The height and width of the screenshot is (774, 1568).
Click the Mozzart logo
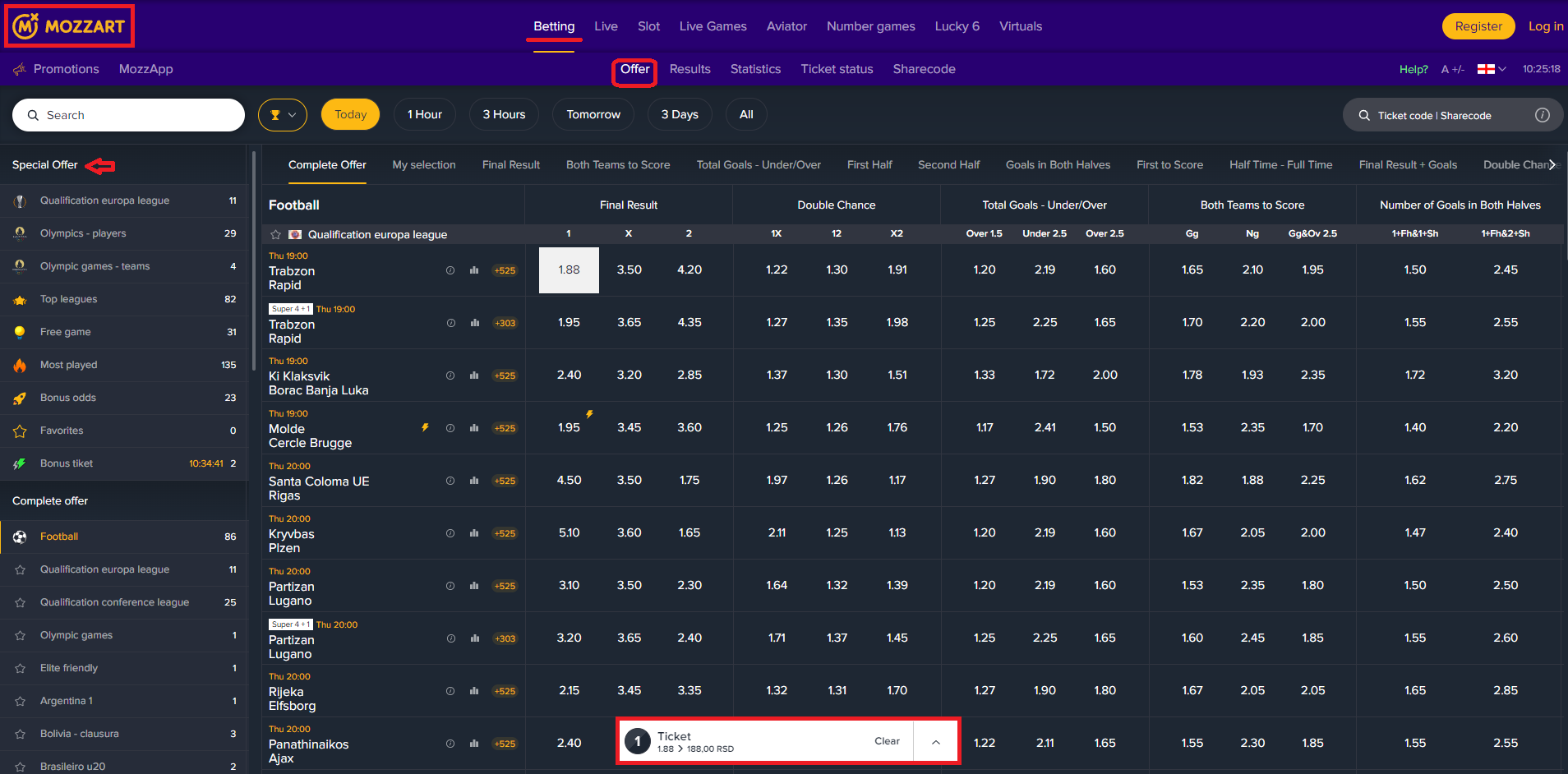click(69, 26)
